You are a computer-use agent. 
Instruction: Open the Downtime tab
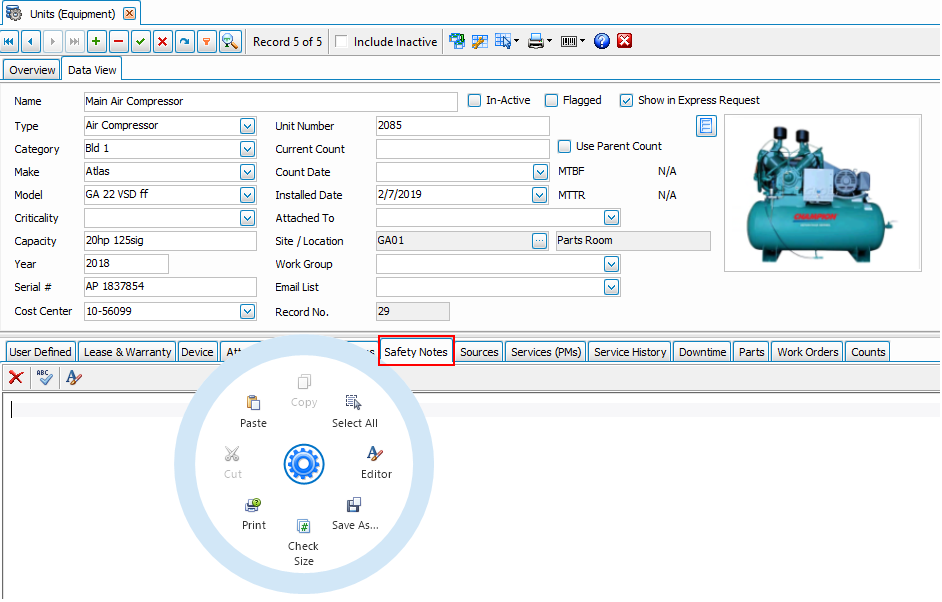[x=702, y=351]
